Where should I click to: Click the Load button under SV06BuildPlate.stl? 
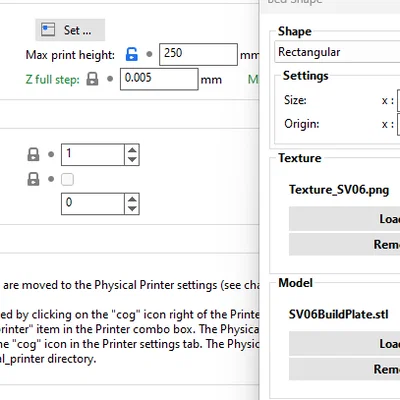click(x=344, y=343)
